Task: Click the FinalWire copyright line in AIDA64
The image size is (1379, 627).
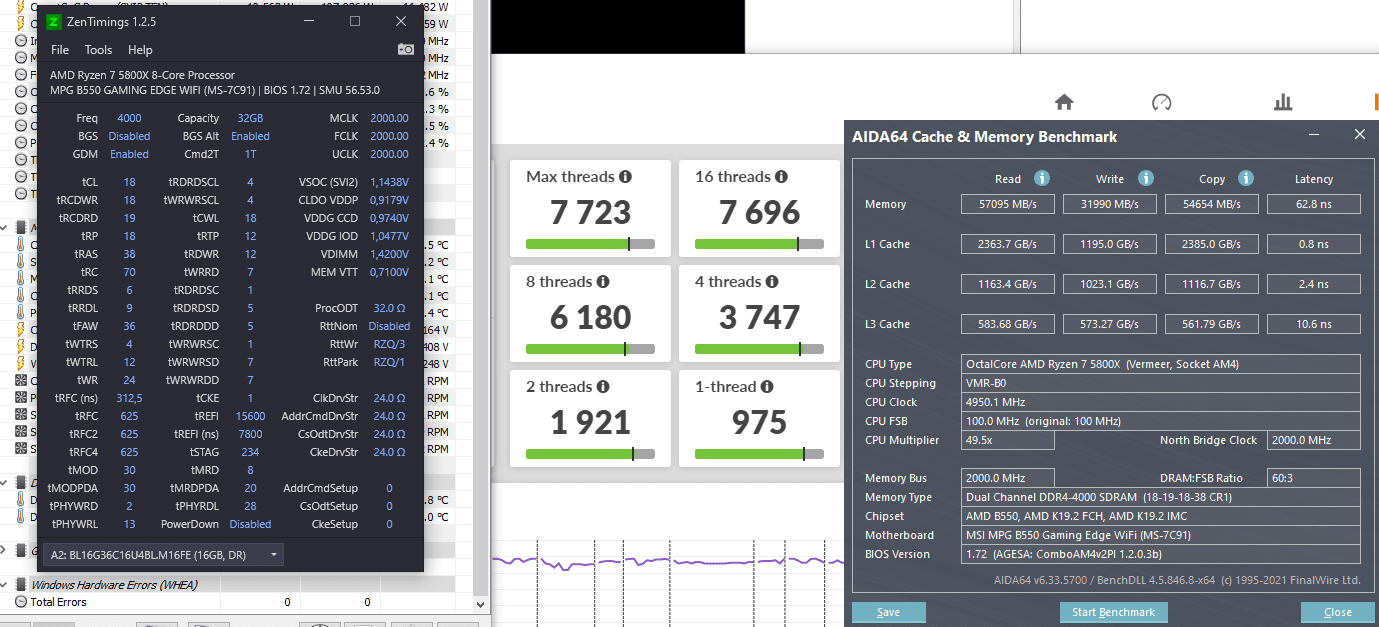Action: [1176, 580]
